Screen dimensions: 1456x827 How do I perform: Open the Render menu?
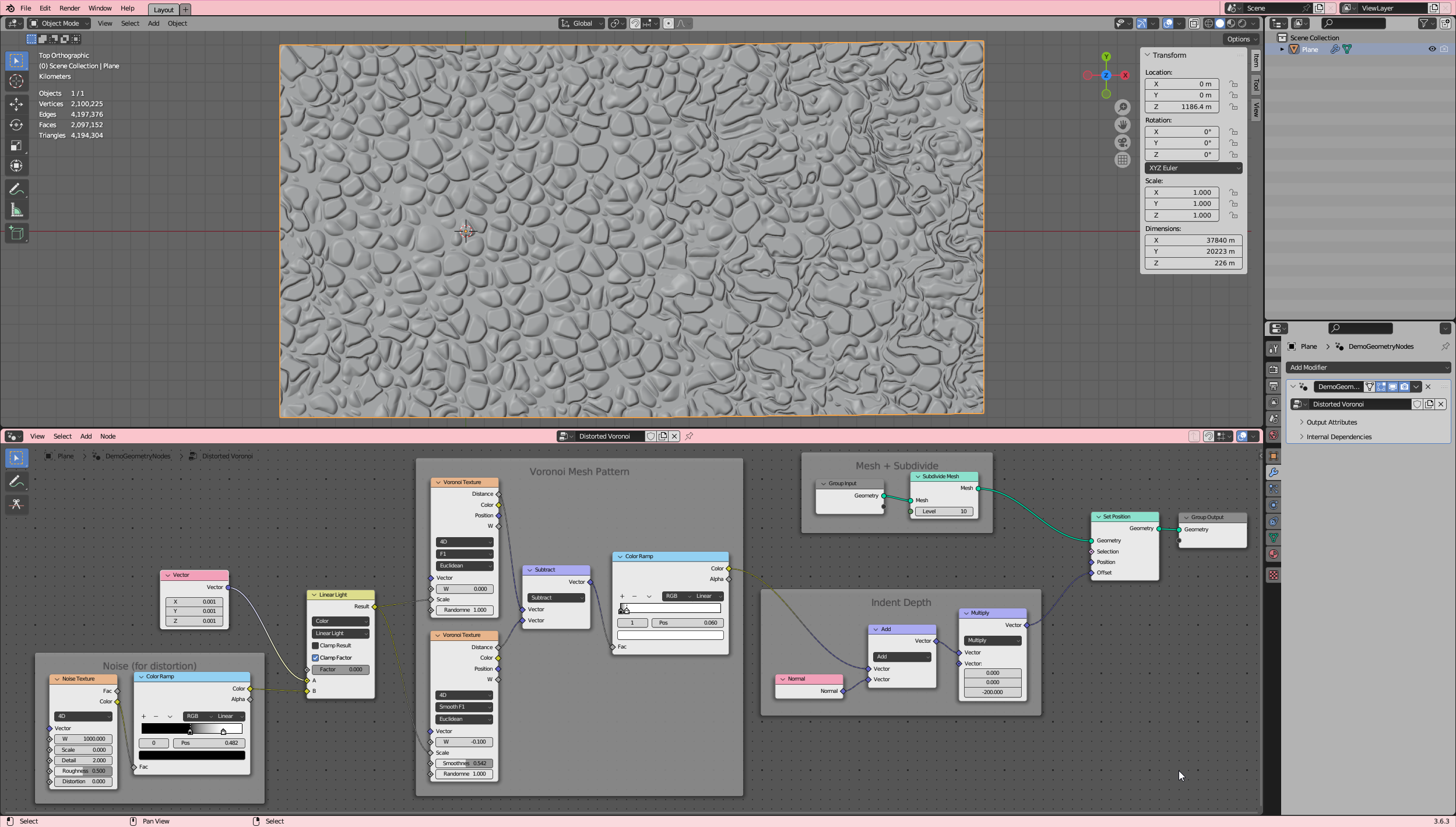coord(69,8)
